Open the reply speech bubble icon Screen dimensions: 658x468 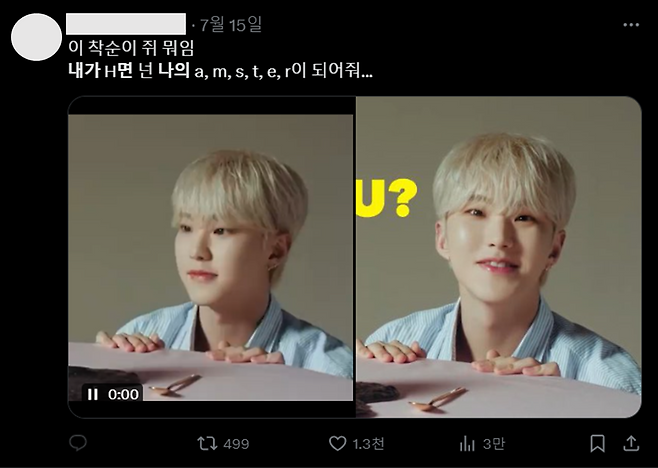click(x=78, y=443)
